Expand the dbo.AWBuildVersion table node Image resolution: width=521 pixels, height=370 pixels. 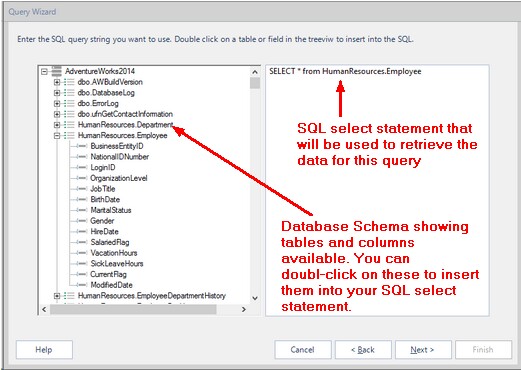[x=57, y=82]
